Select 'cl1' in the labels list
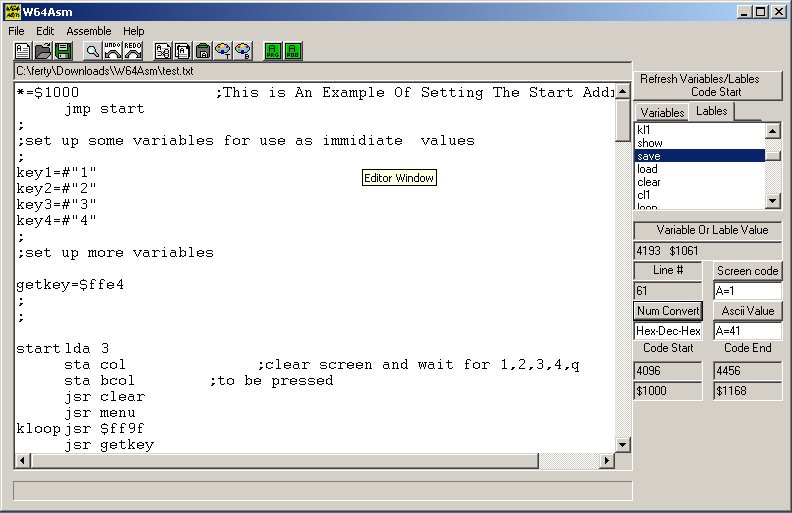 pyautogui.click(x=700, y=195)
